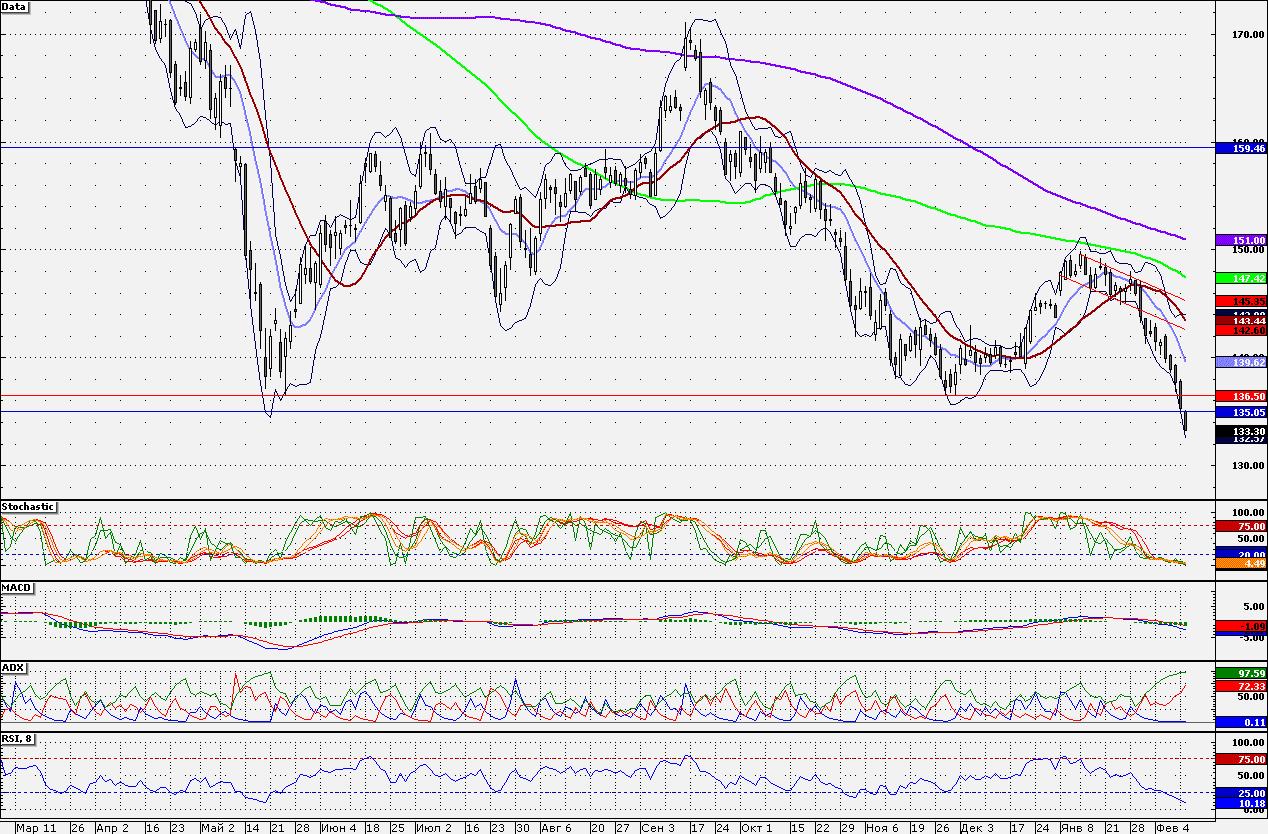
Task: Click the 170.00 price axis label
Action: coord(1250,34)
